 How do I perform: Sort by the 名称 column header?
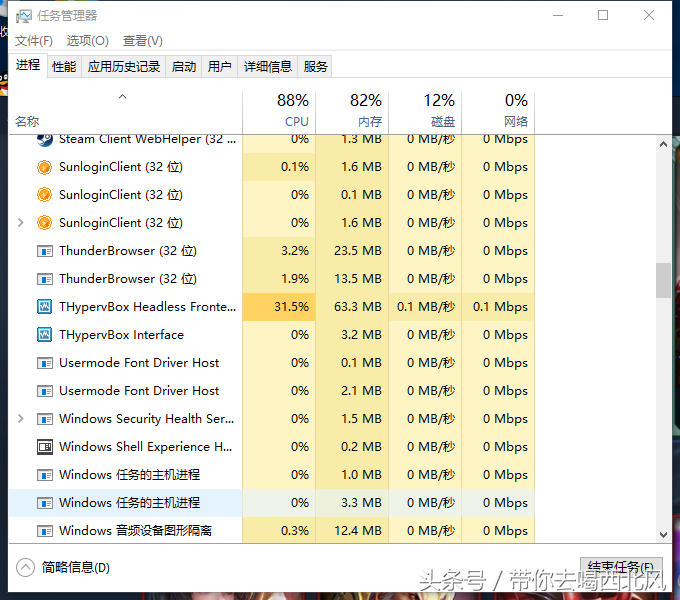125,112
